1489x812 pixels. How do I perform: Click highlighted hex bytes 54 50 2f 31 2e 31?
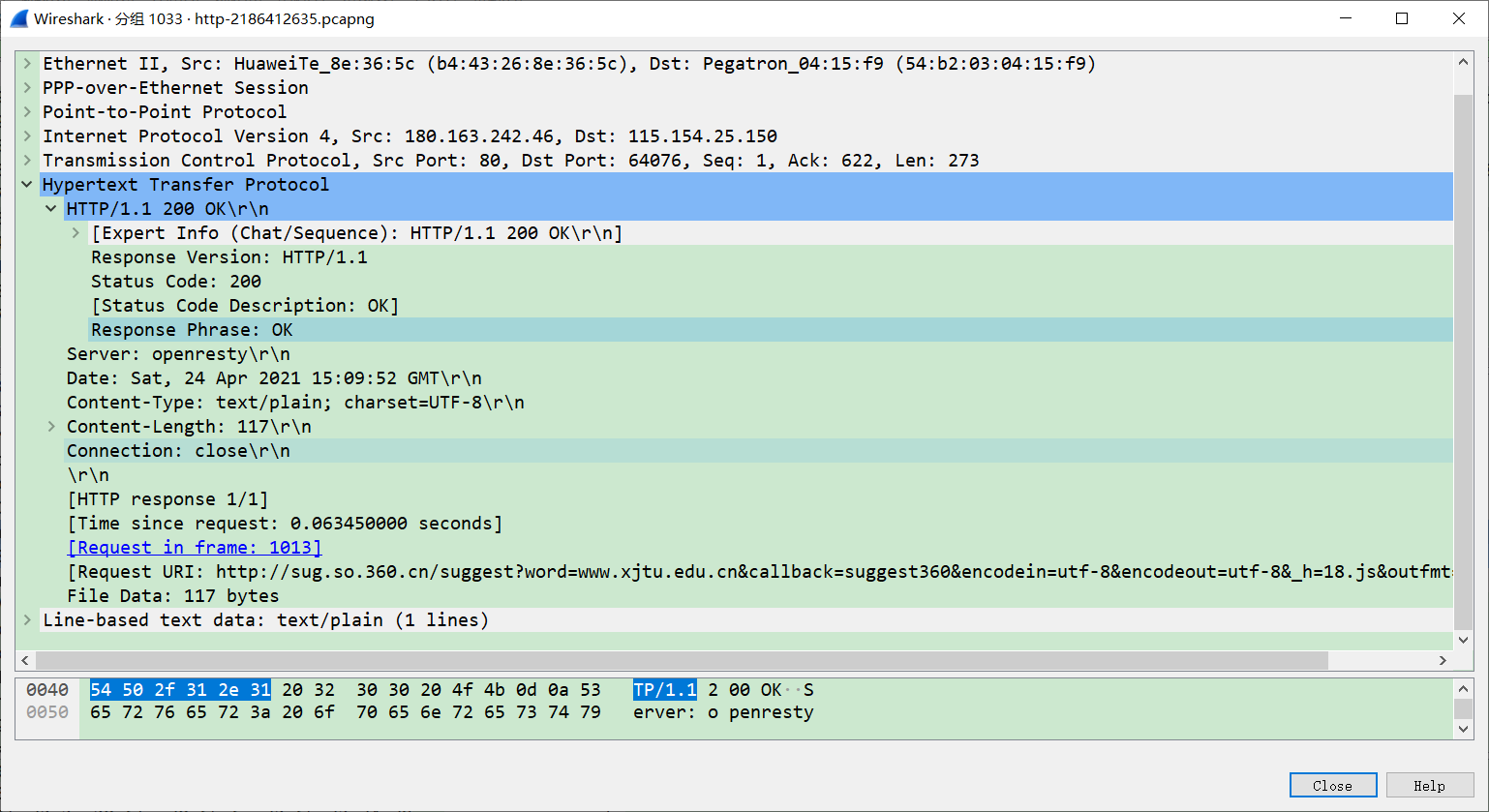point(180,690)
